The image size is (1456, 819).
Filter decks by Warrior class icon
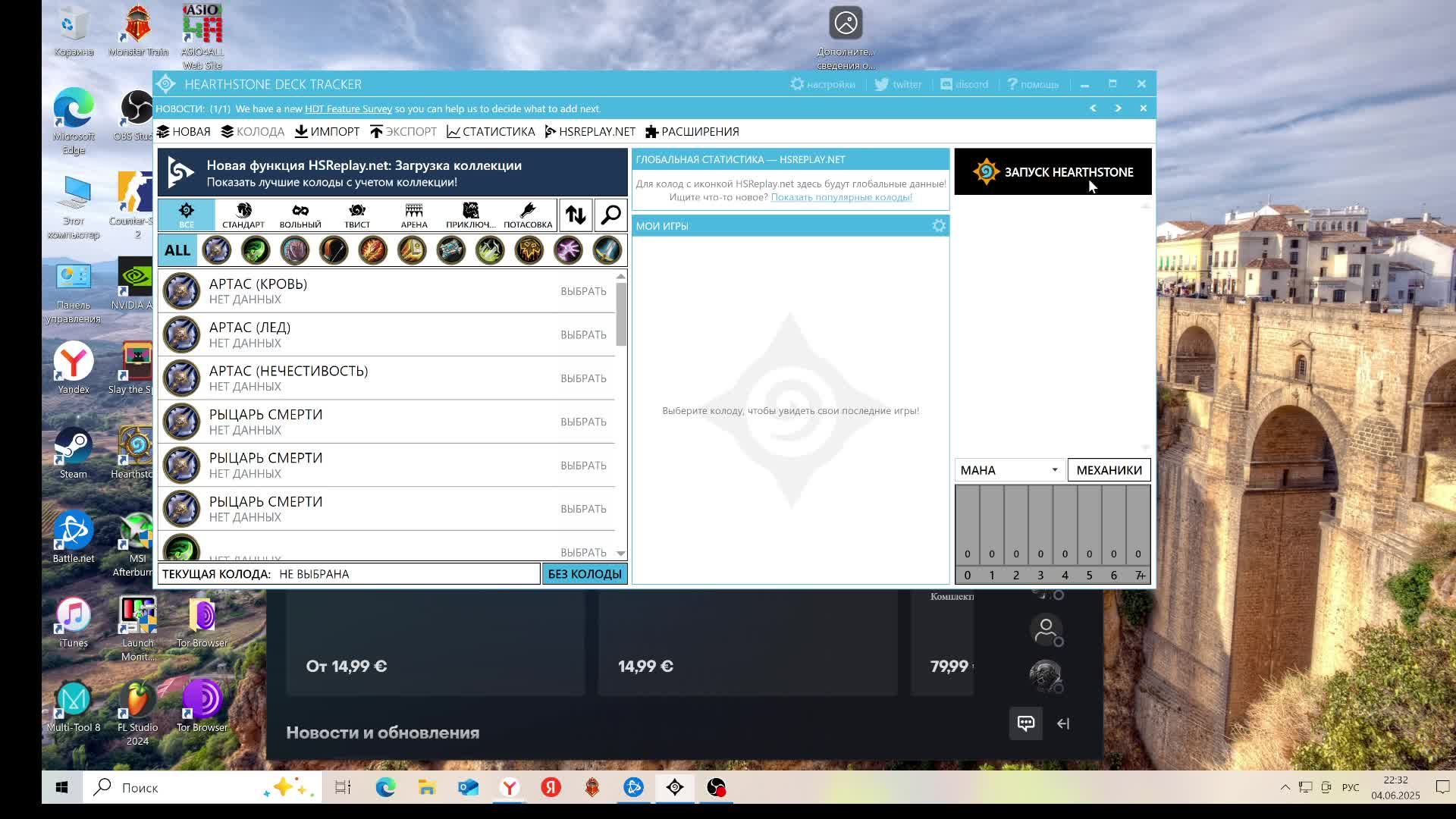pyautogui.click(x=607, y=250)
